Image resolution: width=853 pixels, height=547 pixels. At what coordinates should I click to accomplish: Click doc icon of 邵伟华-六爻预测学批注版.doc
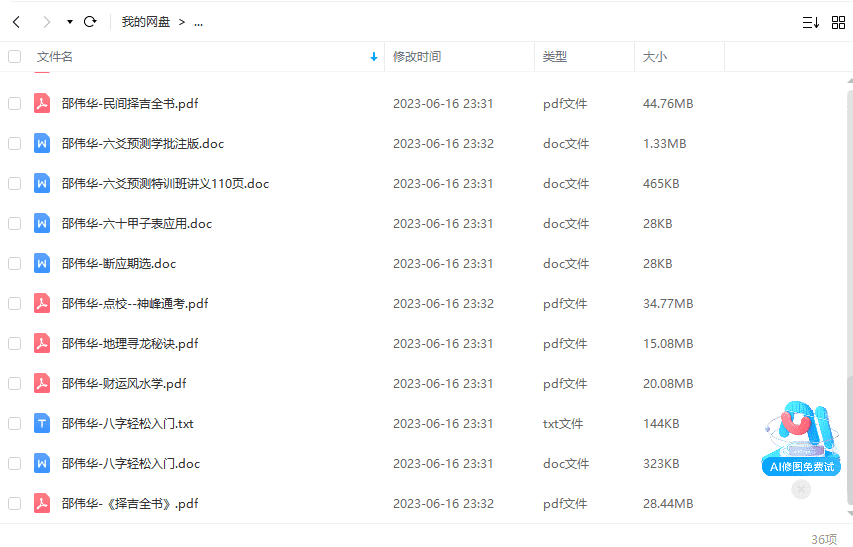42,143
